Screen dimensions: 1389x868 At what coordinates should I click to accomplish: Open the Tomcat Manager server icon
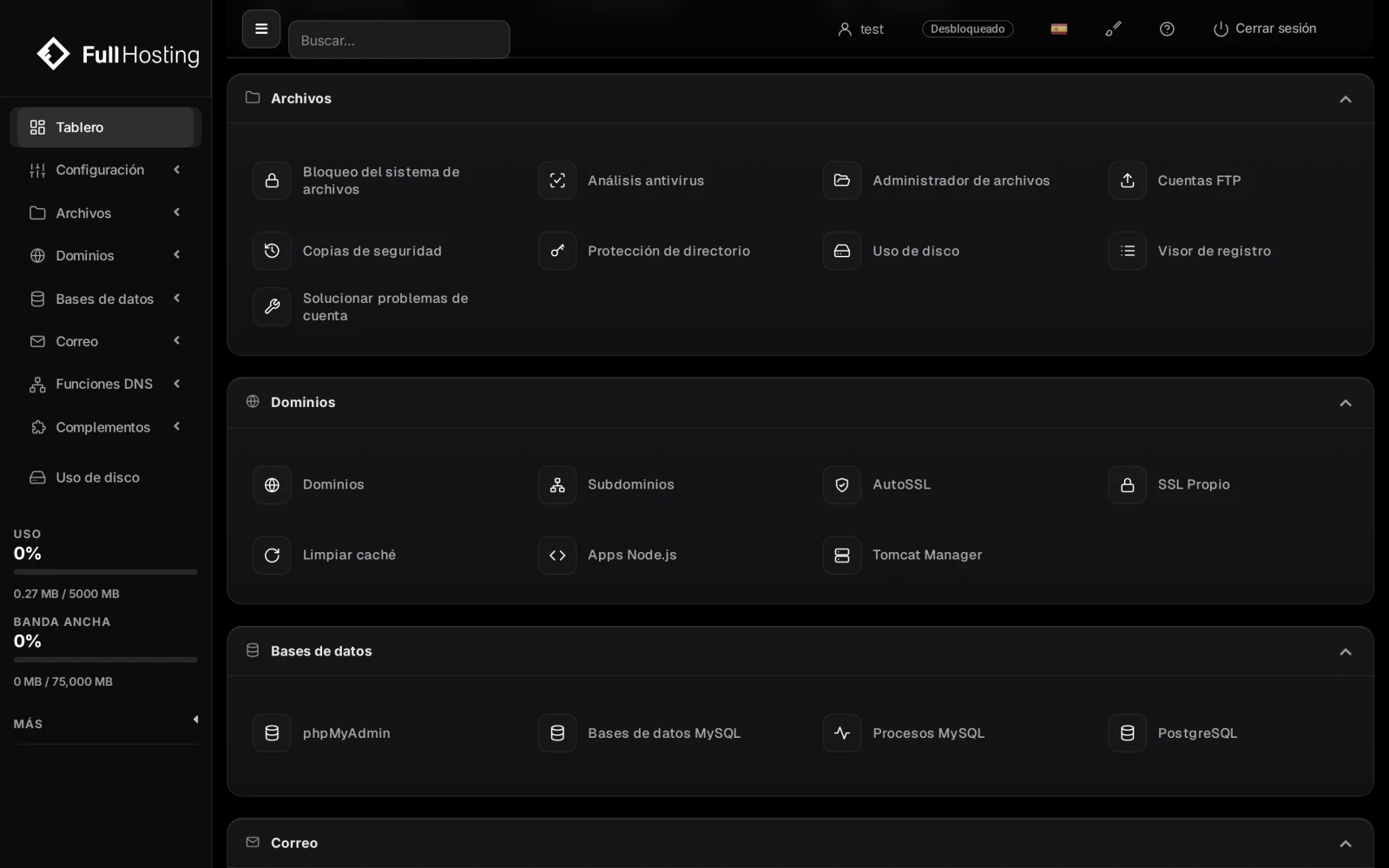pyautogui.click(x=842, y=556)
